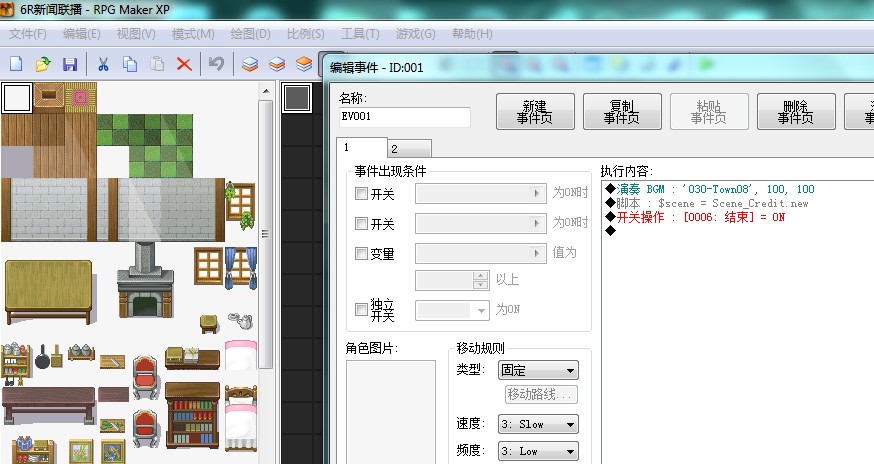This screenshot has width=874, height=464.
Task: Click the Cut scissors icon
Action: (x=103, y=64)
